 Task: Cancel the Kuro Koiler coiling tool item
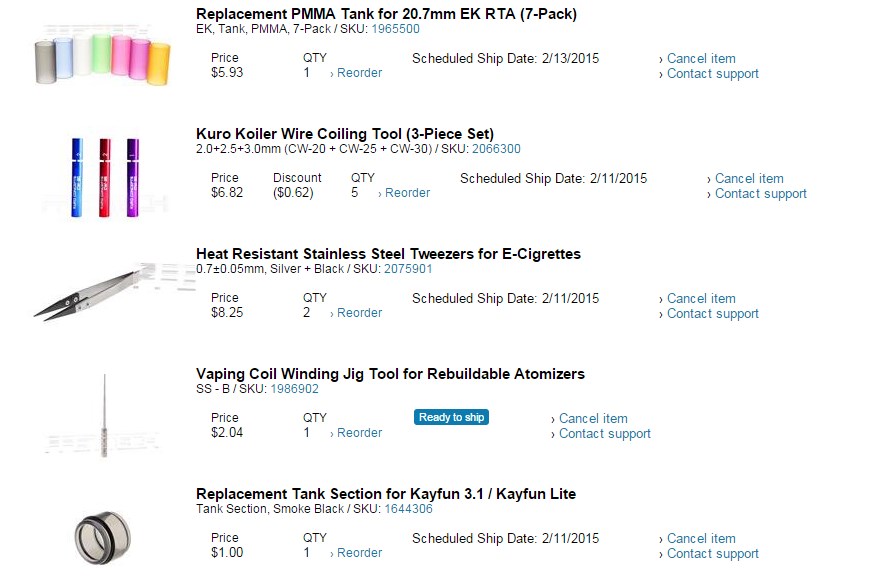click(749, 178)
